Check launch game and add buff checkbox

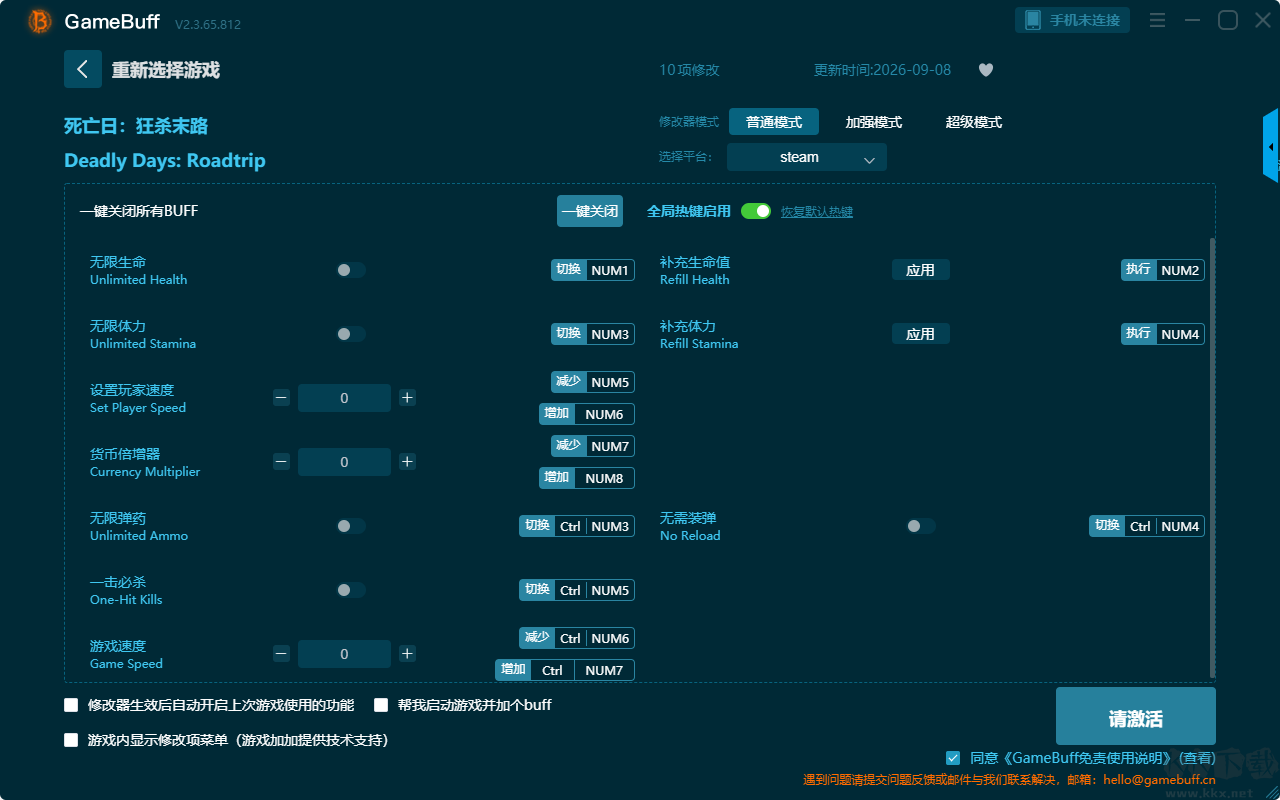pos(381,705)
